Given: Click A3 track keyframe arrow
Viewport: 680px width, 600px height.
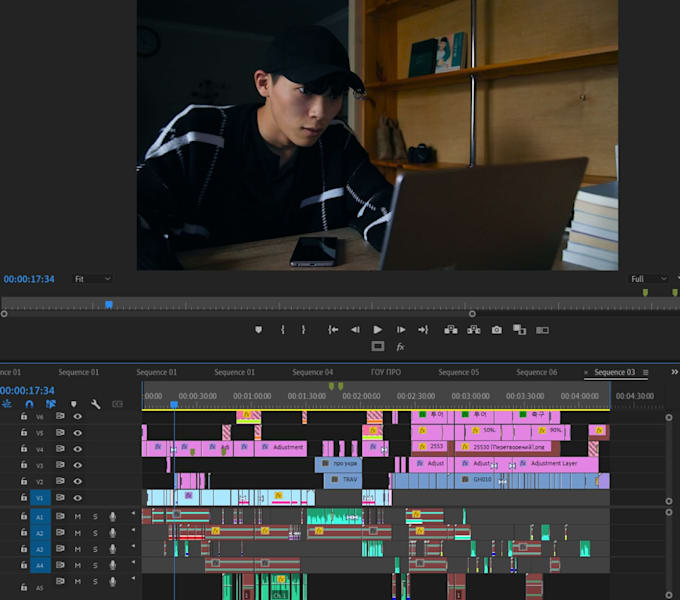Looking at the screenshot, I should coord(133,546).
